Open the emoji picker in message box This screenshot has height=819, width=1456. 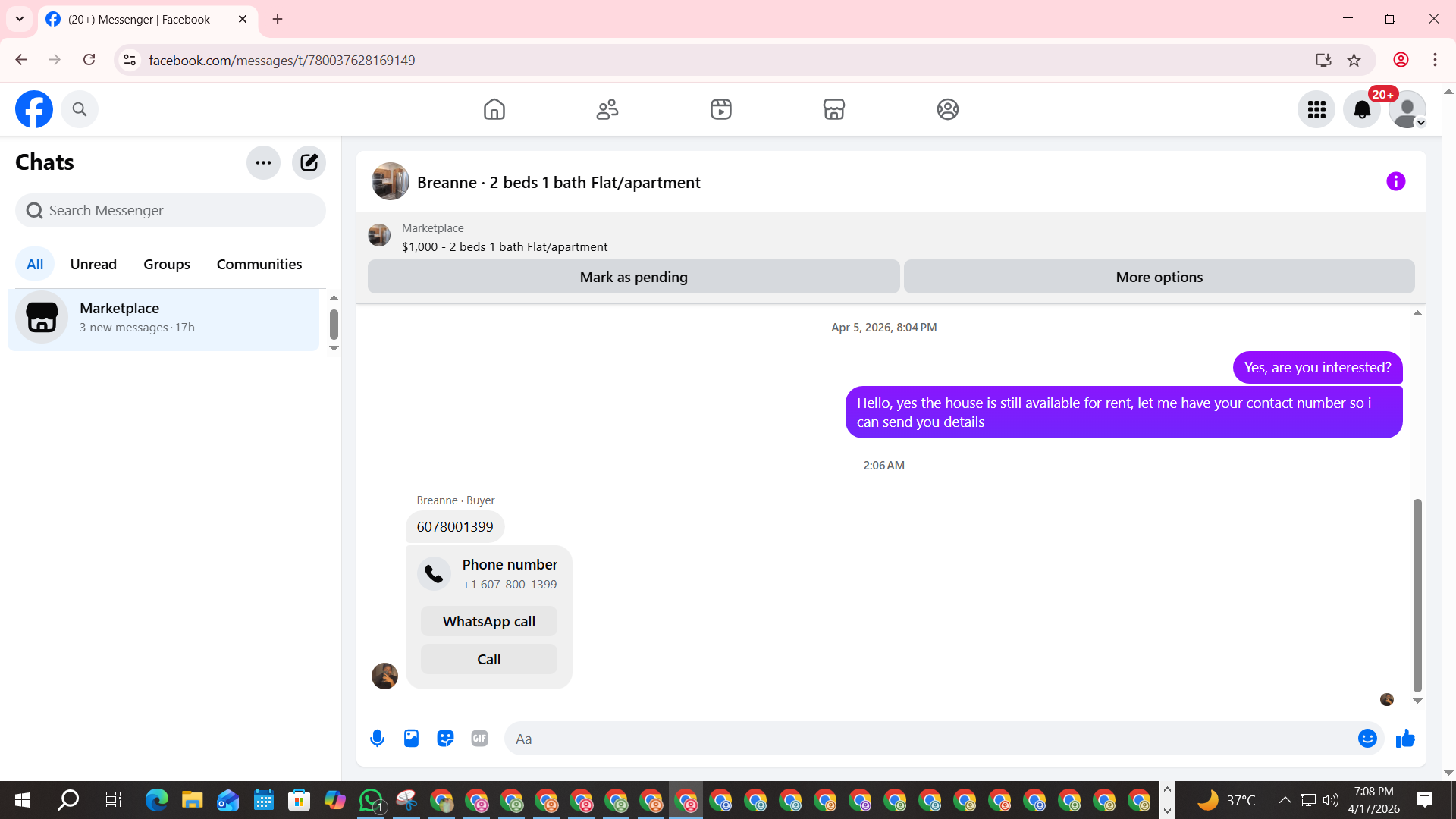(x=1367, y=739)
